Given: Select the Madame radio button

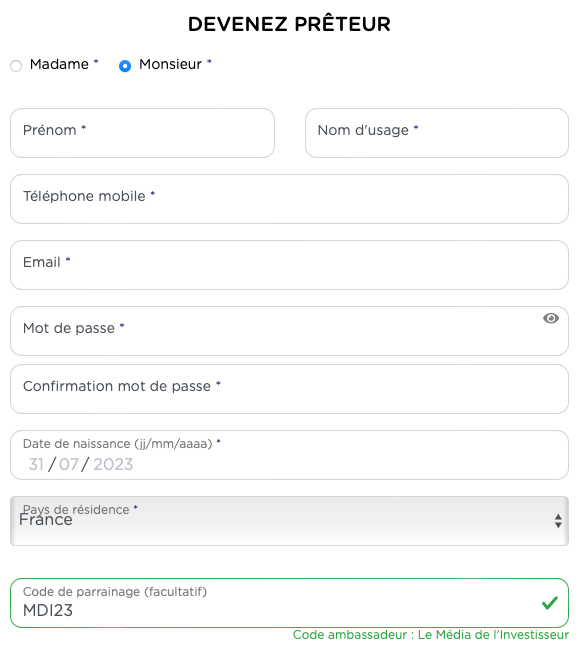Looking at the screenshot, I should (x=16, y=66).
